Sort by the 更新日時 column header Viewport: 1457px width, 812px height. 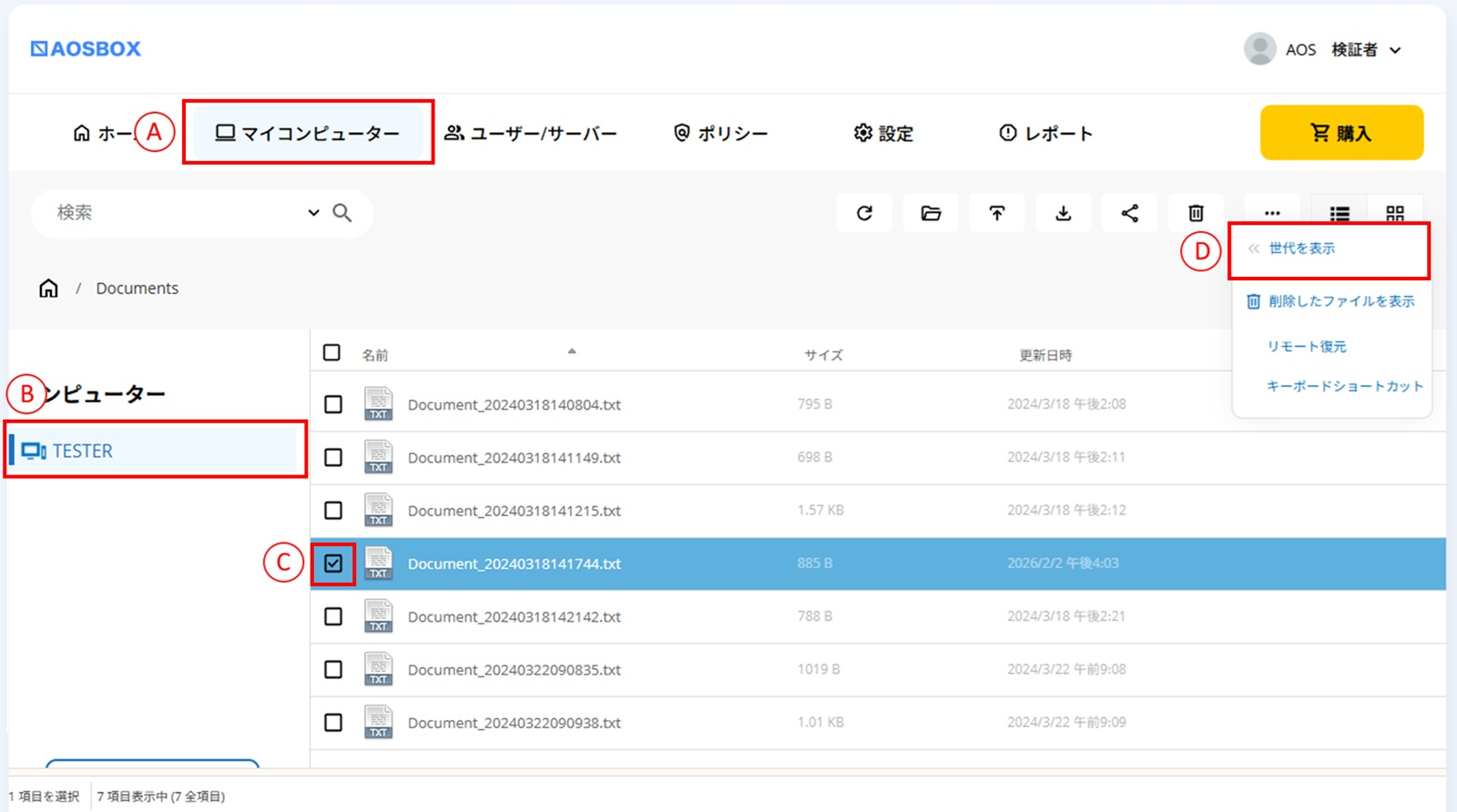(x=1045, y=355)
